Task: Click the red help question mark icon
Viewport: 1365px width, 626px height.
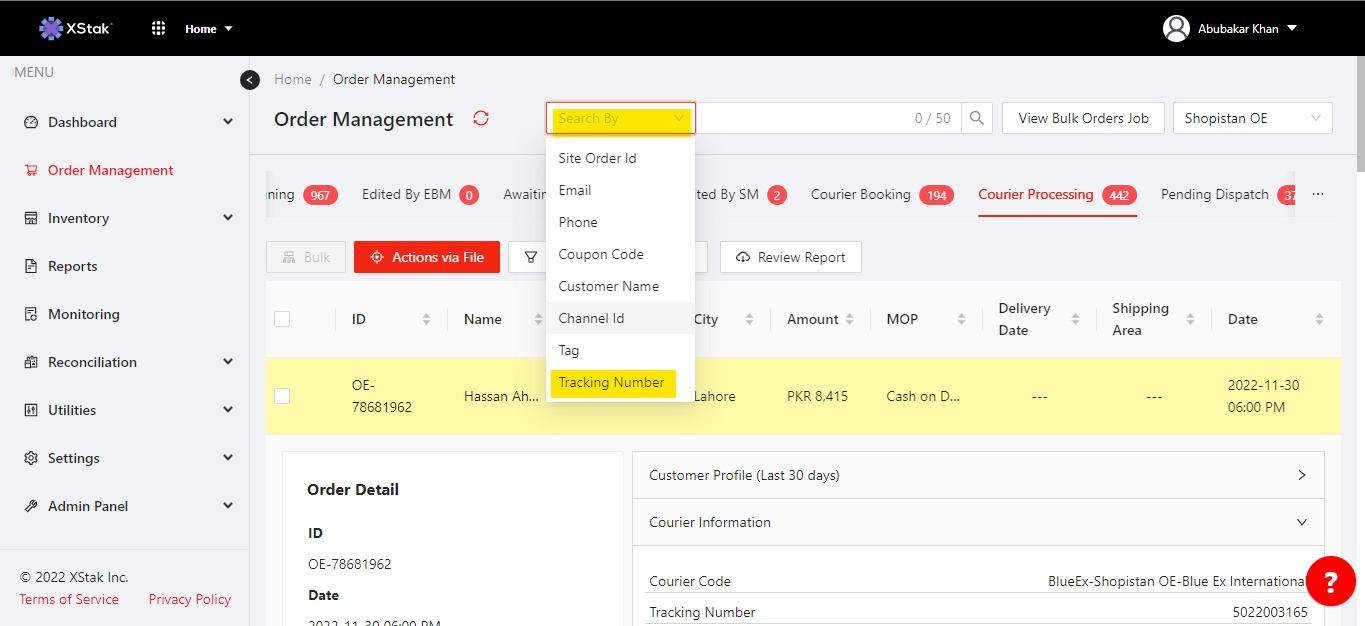Action: point(1330,581)
